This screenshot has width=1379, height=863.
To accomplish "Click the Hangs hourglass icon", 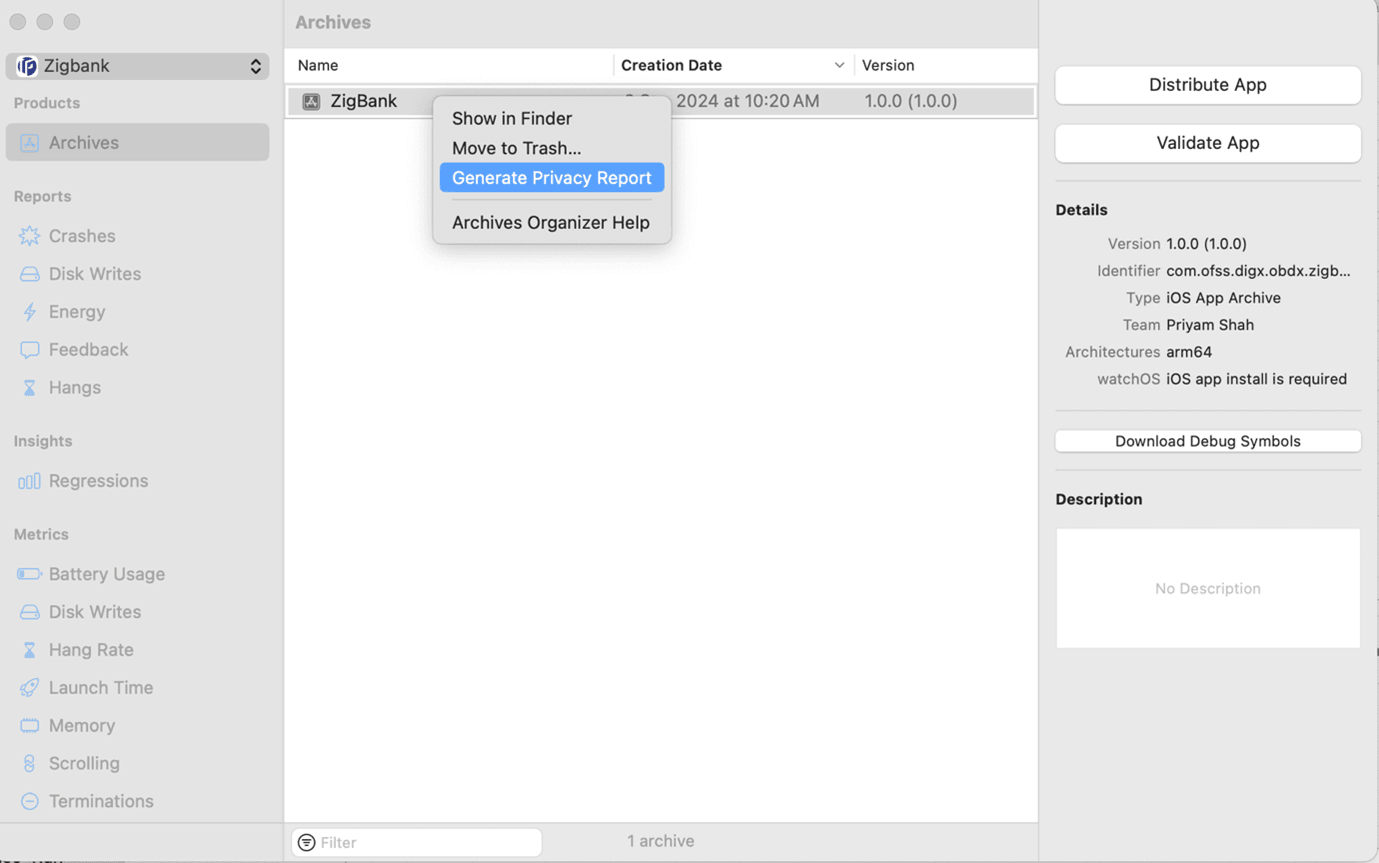I will 30,388.
